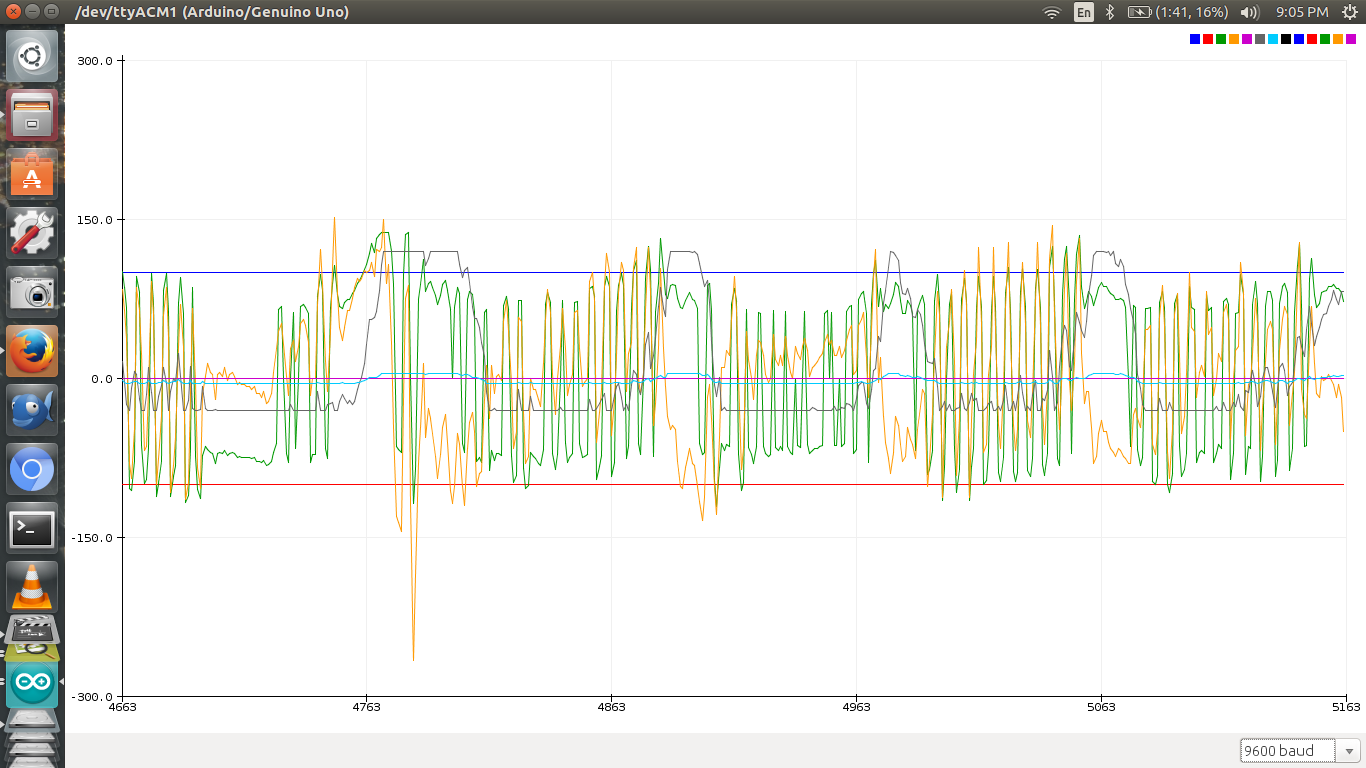This screenshot has height=768, width=1366.
Task: Click the 4663 x-axis label
Action: [122, 707]
